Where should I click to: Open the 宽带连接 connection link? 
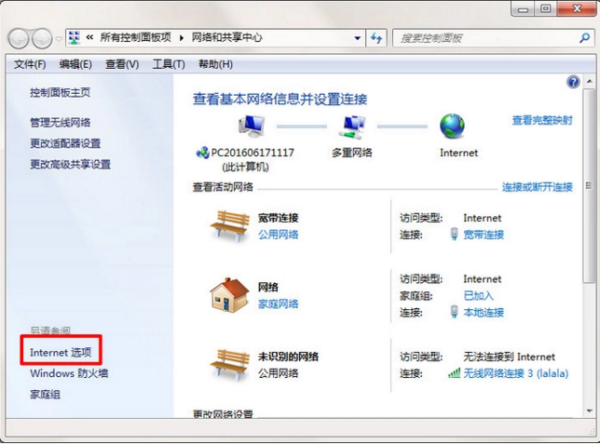[484, 234]
